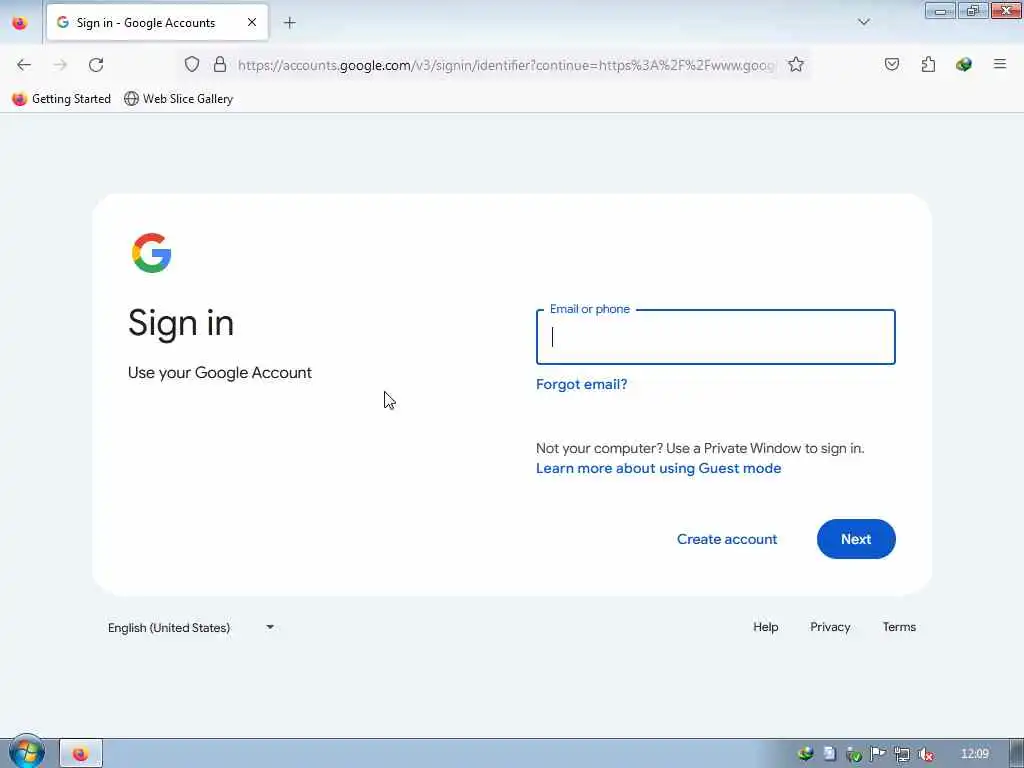Open the Getting Started bookmark
Image resolution: width=1024 pixels, height=768 pixels.
[x=61, y=99]
